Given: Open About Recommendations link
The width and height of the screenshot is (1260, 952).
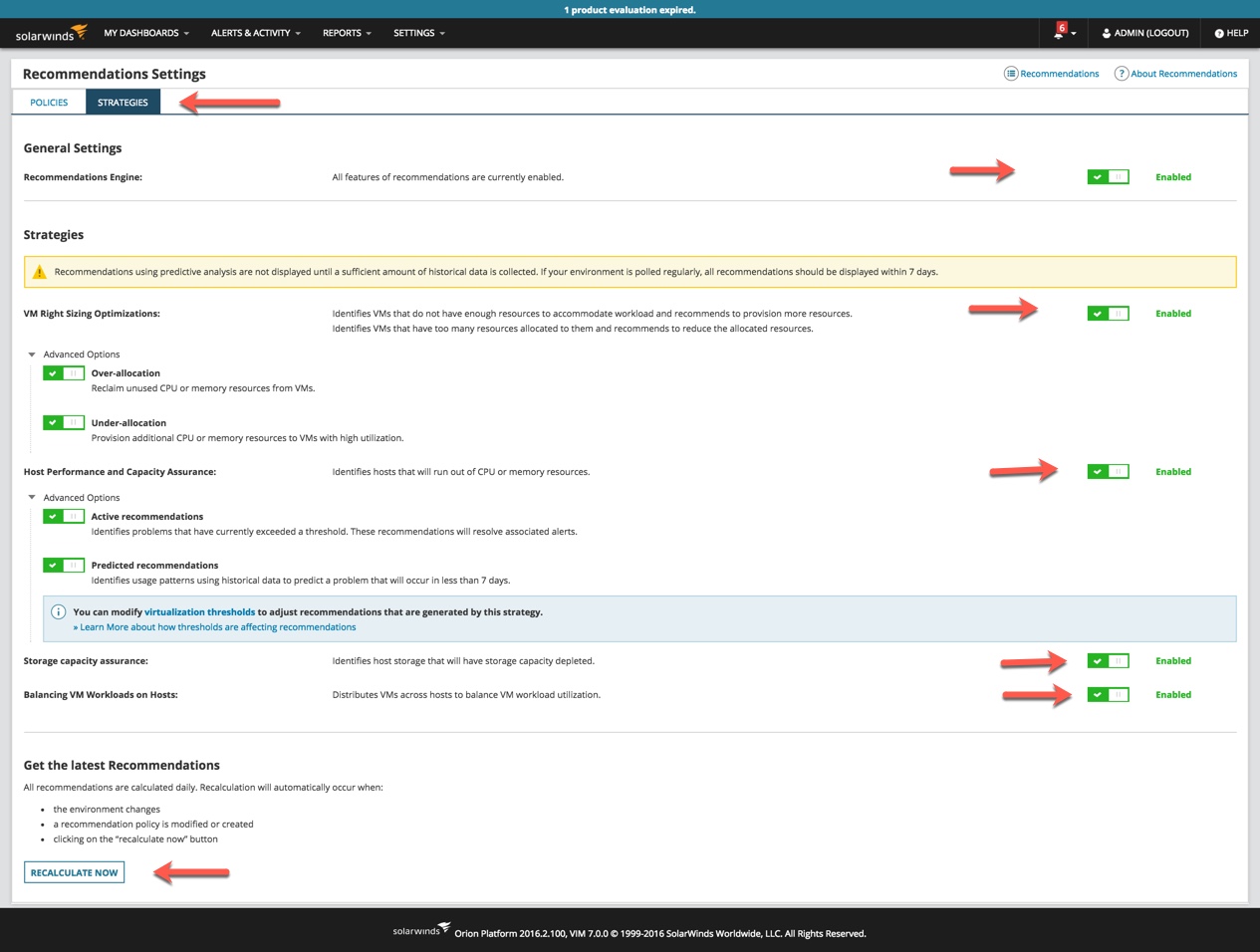Looking at the screenshot, I should [x=1183, y=74].
